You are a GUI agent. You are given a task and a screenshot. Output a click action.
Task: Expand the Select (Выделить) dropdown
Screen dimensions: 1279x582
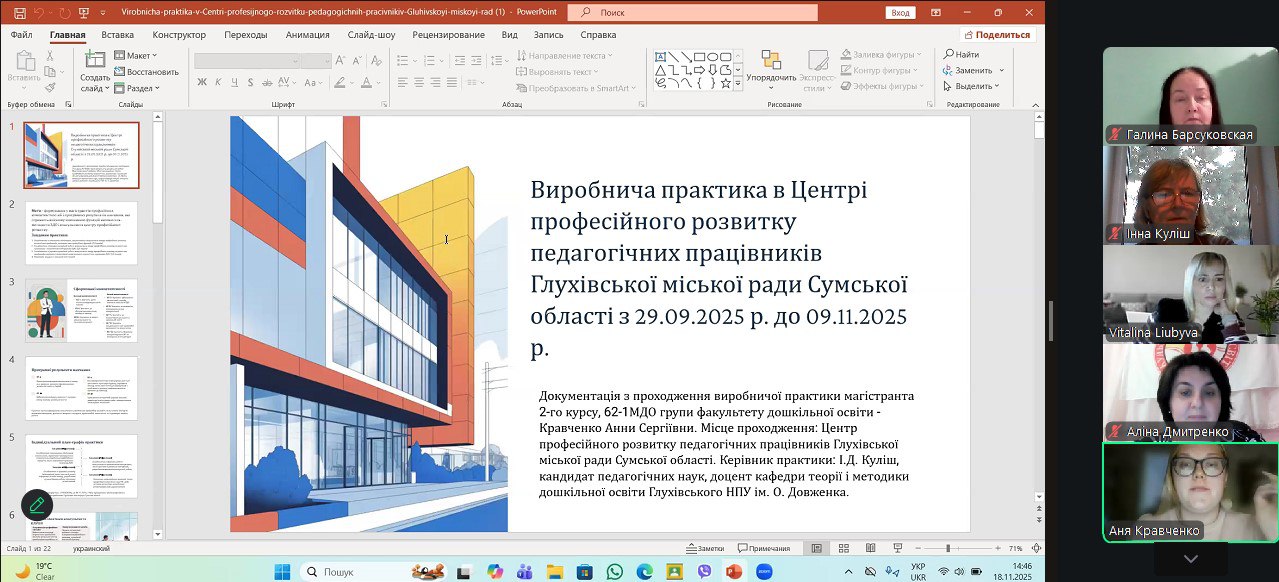[x=972, y=86]
